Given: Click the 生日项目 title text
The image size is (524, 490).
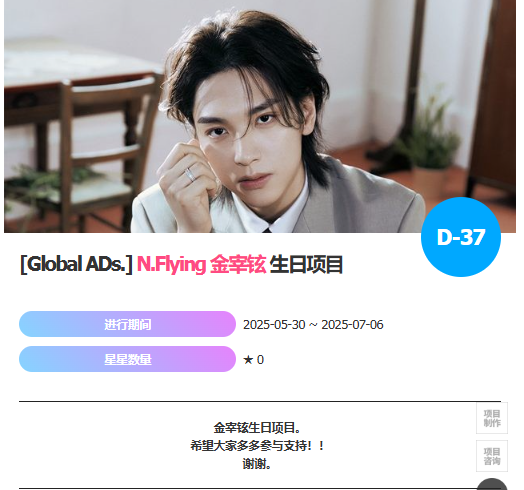Looking at the screenshot, I should (306, 264).
